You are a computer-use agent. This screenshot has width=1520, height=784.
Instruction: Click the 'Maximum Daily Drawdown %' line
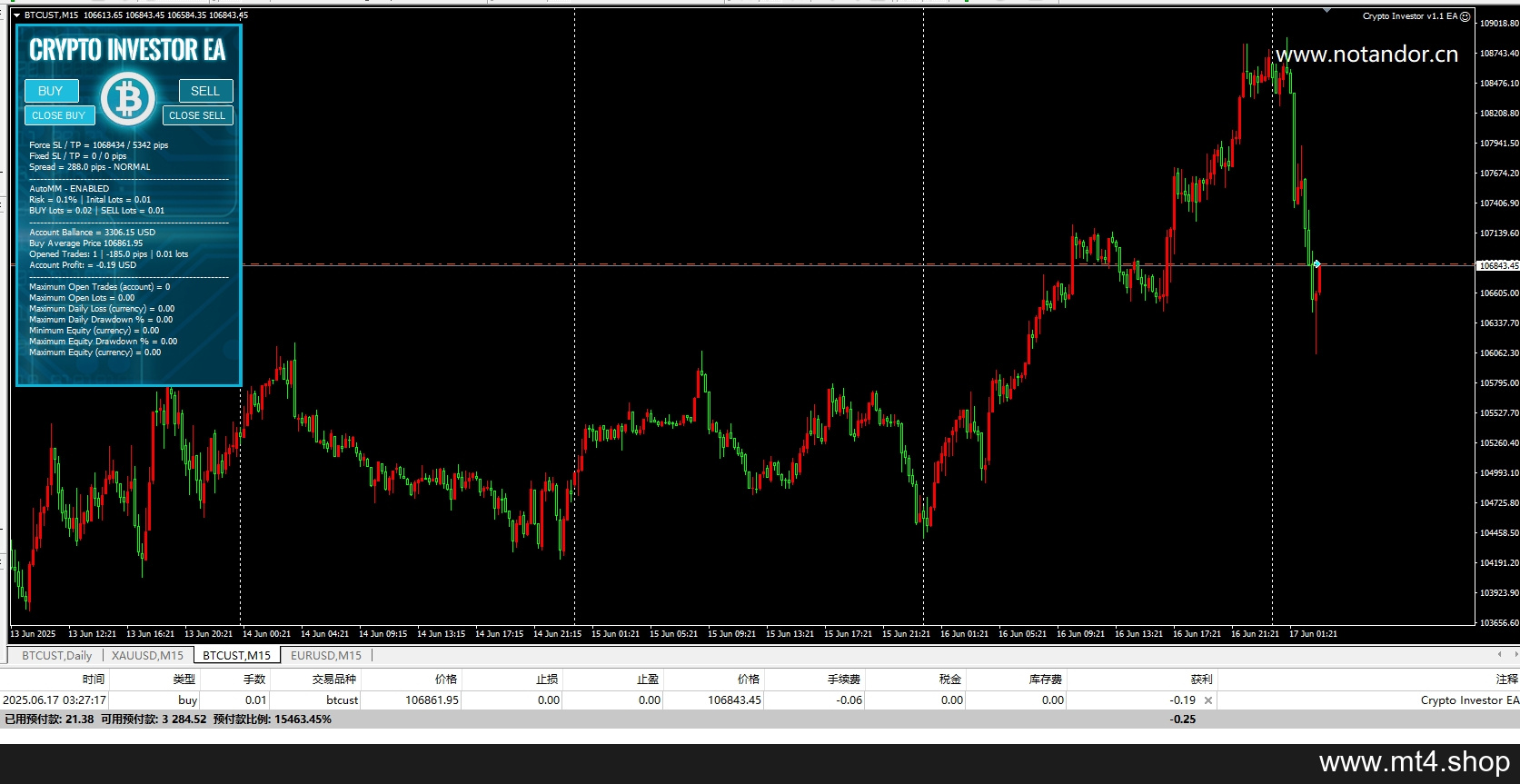tap(101, 320)
